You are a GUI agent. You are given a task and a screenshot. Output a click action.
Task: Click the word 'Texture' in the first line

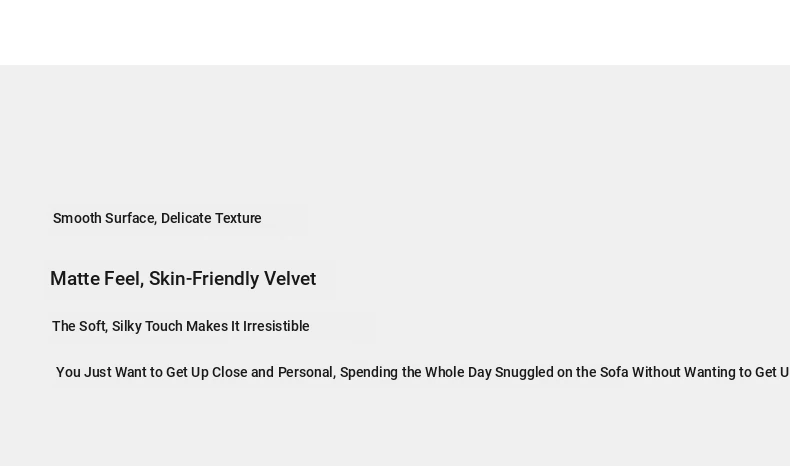click(x=238, y=218)
